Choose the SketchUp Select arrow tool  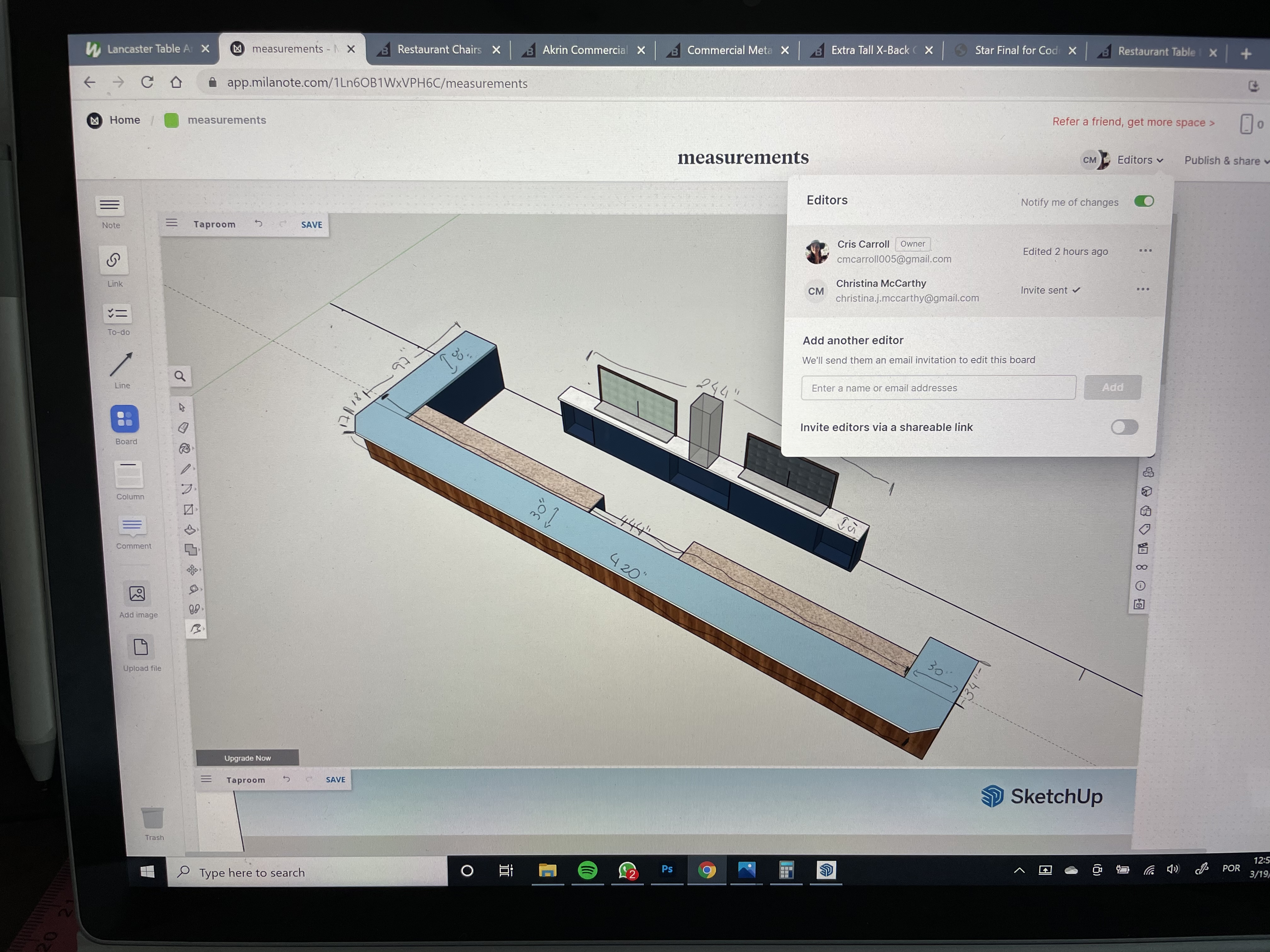[x=182, y=407]
